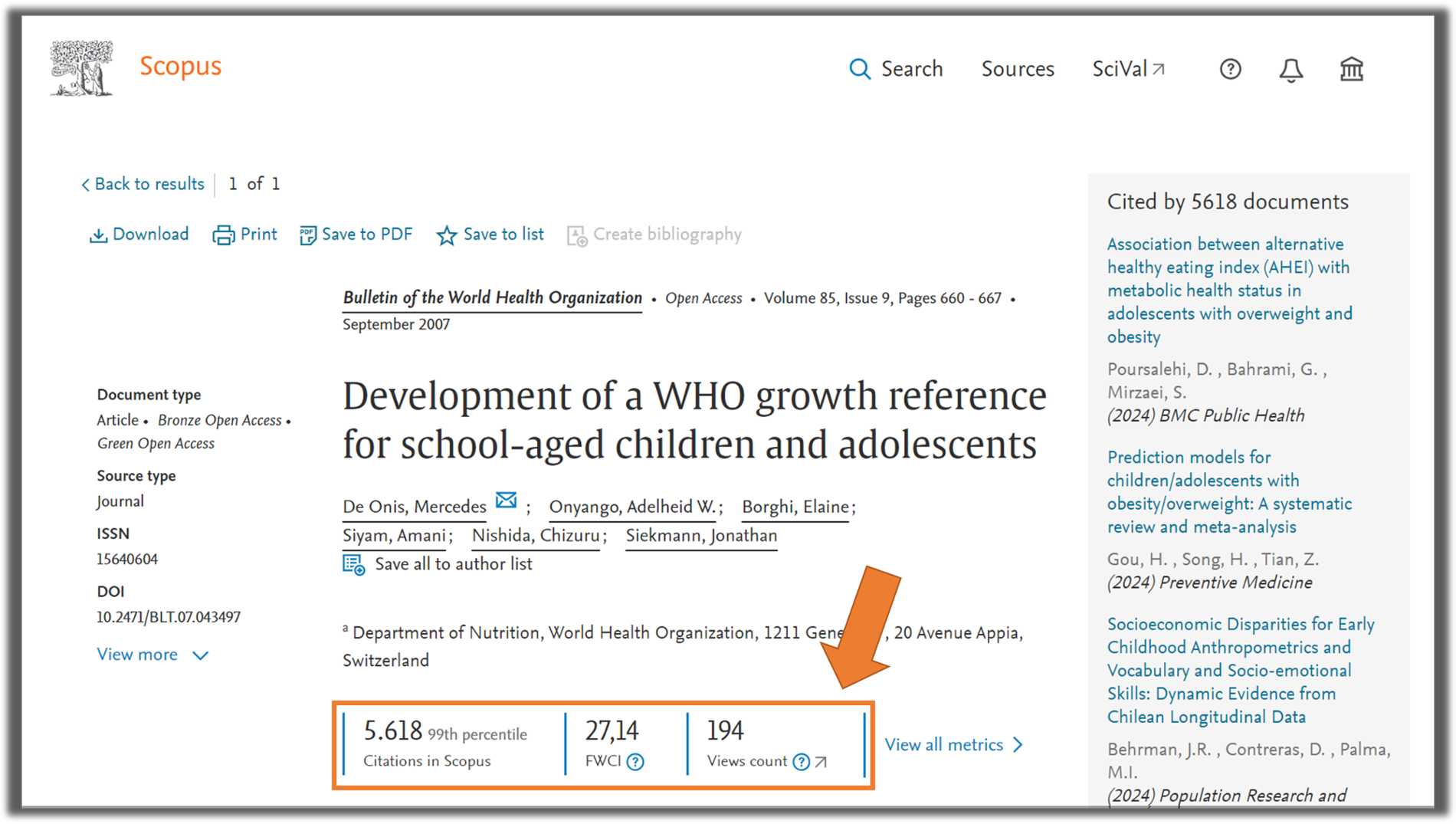Open author De Onis, Mercedes
1456x824 pixels.
click(x=414, y=507)
